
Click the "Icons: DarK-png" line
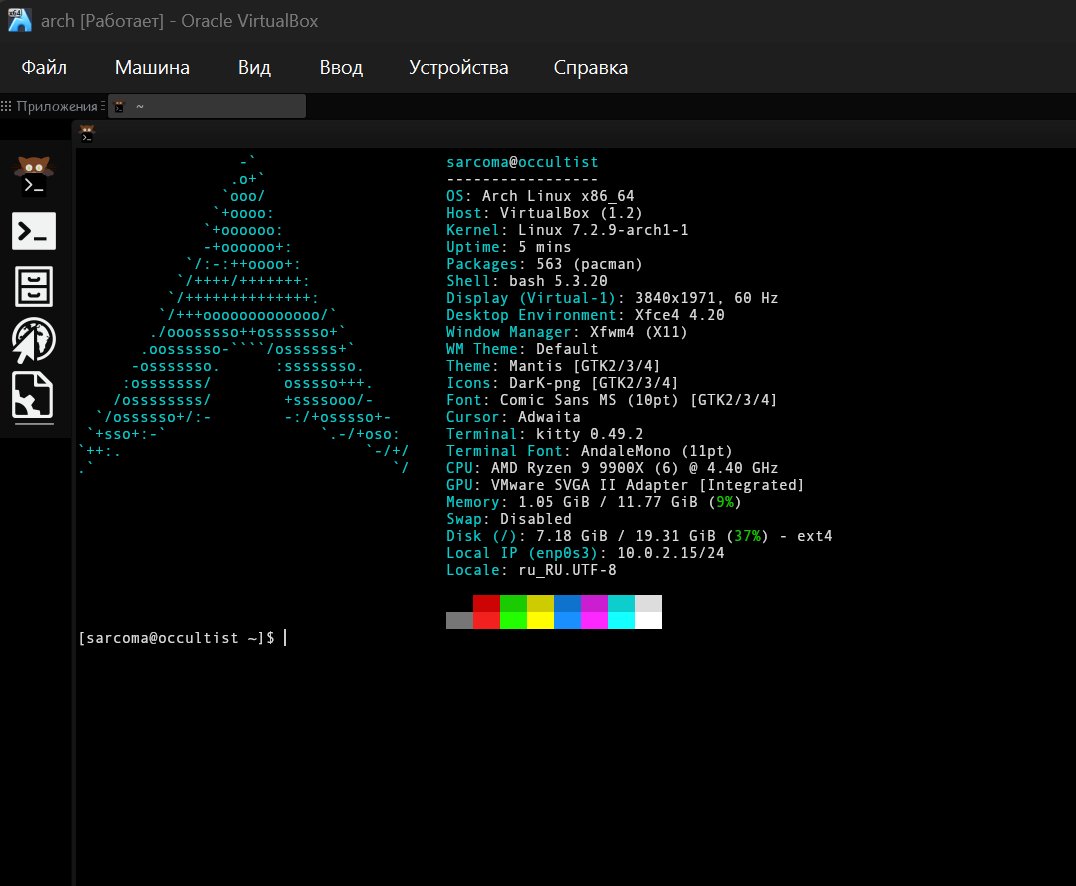pos(562,383)
